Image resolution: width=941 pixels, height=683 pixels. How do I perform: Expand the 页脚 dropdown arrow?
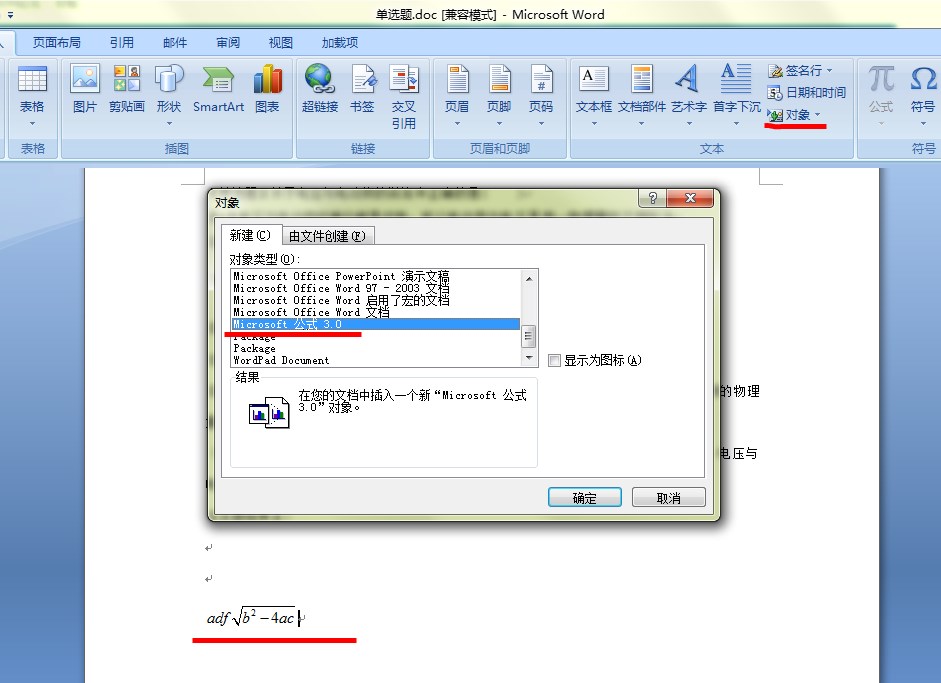(499, 124)
